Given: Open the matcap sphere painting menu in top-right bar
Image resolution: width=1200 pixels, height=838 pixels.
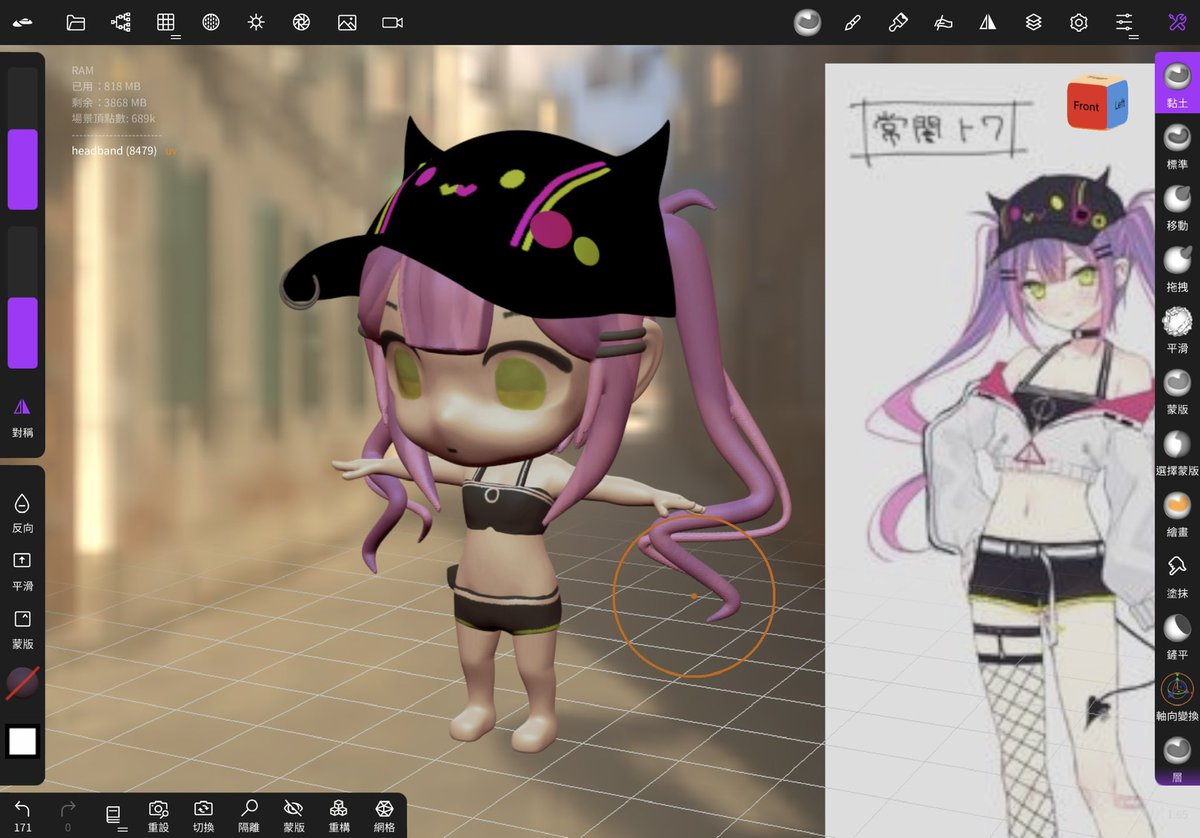Looking at the screenshot, I should pos(807,22).
